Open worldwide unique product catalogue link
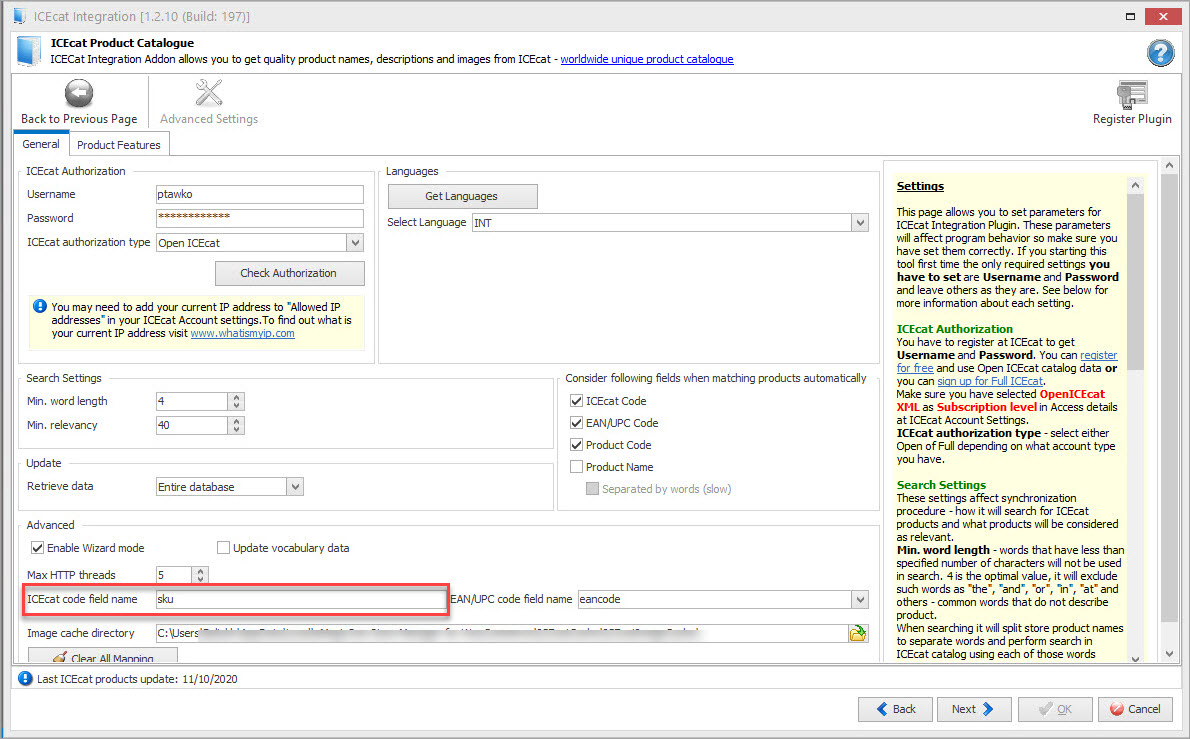The width and height of the screenshot is (1190, 739). [x=647, y=59]
